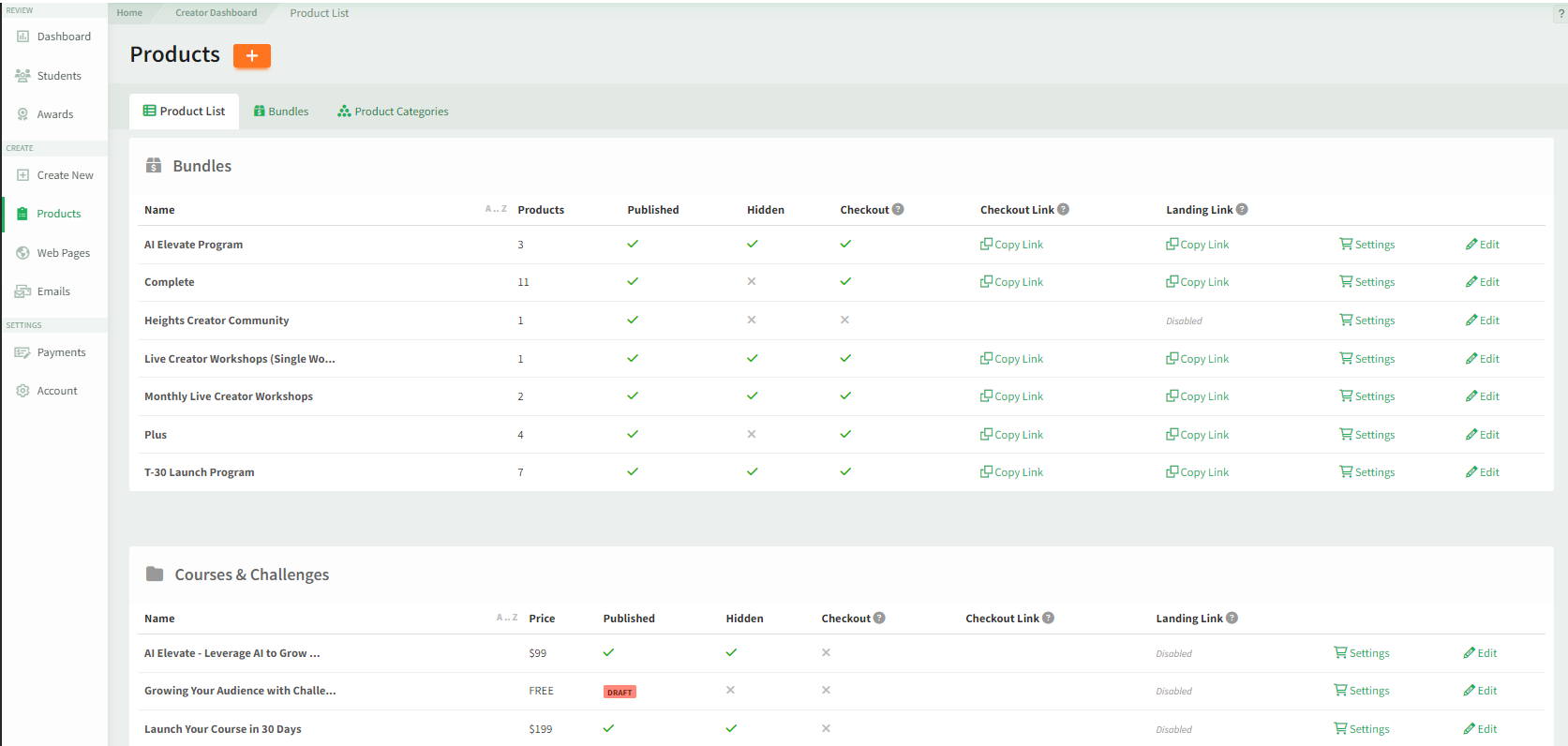Select Create New in sidebar
The height and width of the screenshot is (746, 1568).
click(54, 175)
